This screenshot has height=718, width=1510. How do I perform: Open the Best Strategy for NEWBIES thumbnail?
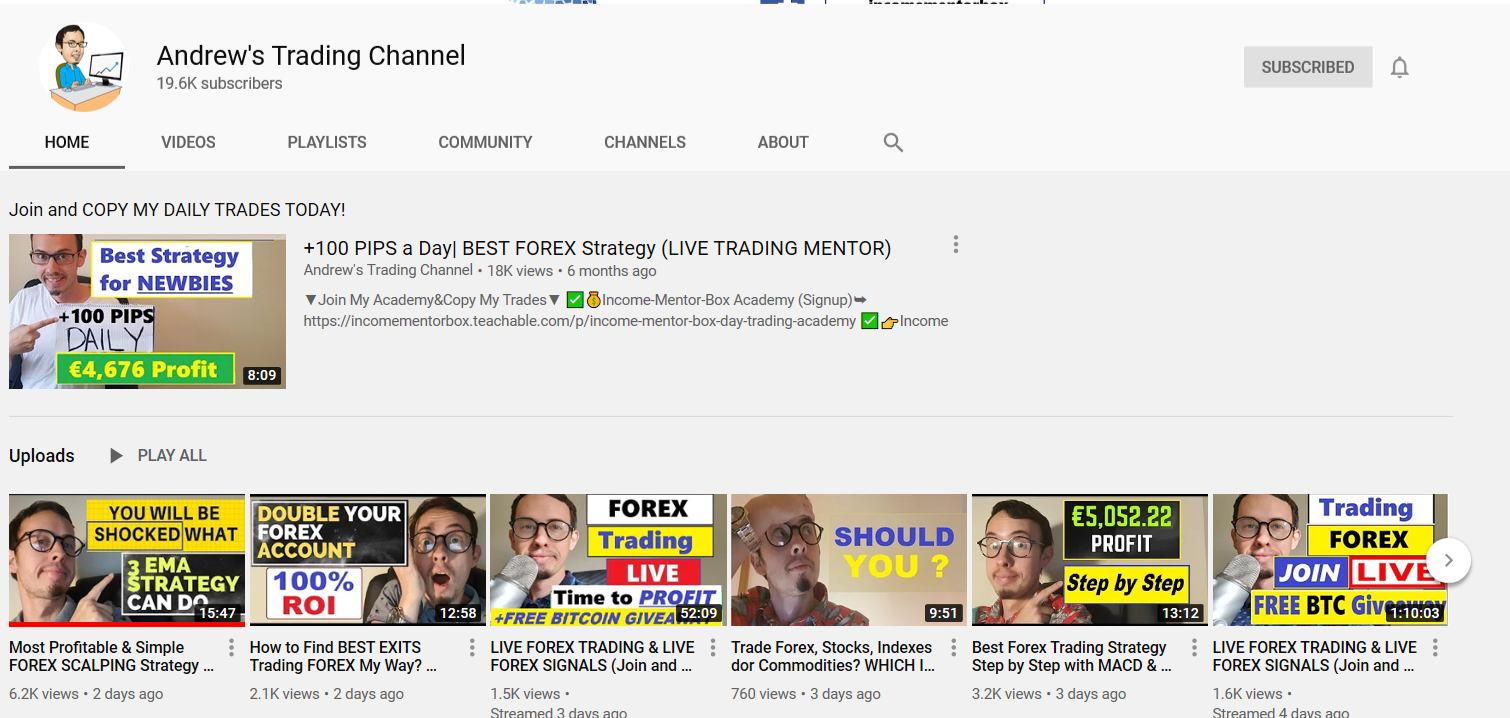click(147, 311)
